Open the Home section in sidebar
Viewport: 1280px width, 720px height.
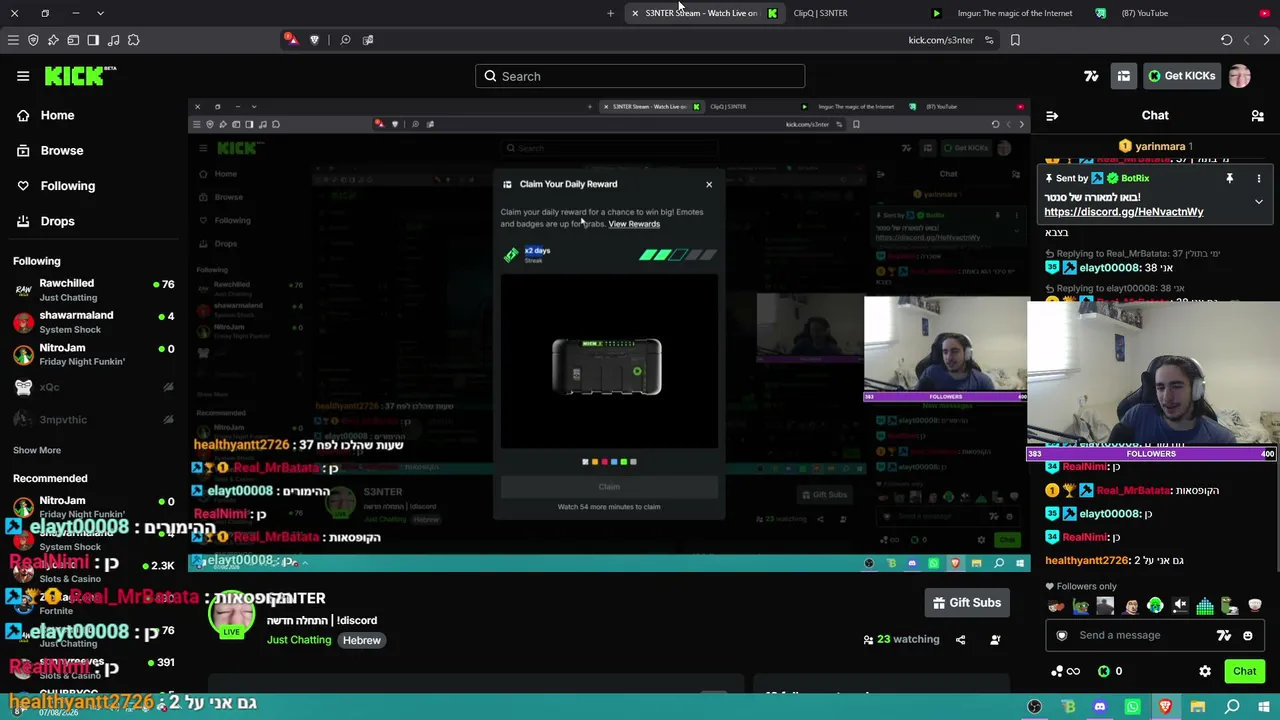point(46,116)
